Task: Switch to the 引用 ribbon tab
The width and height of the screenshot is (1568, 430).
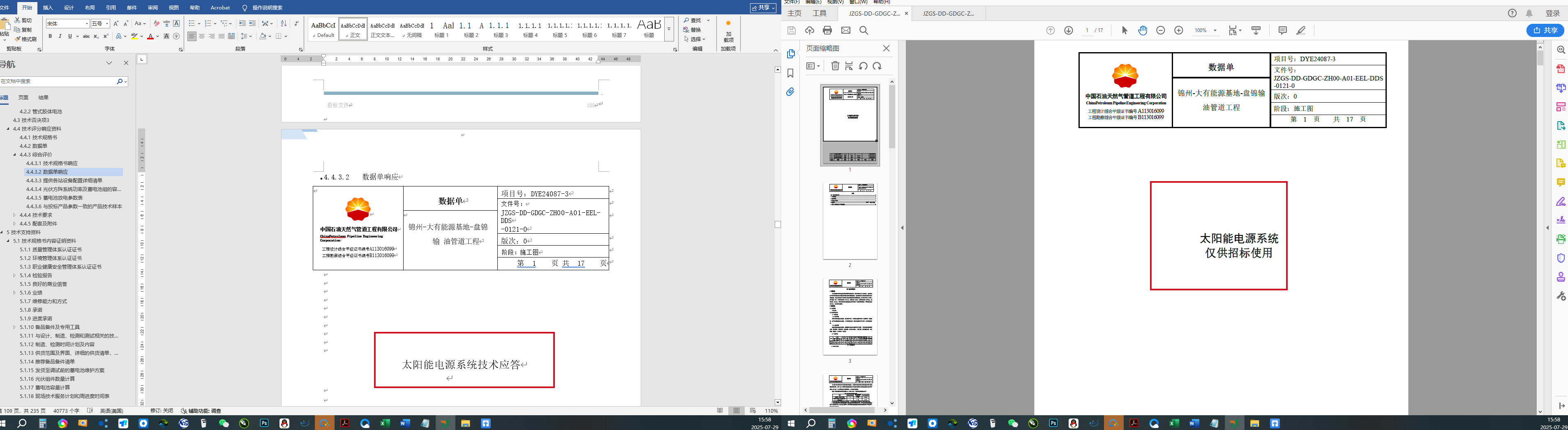Action: point(111,8)
